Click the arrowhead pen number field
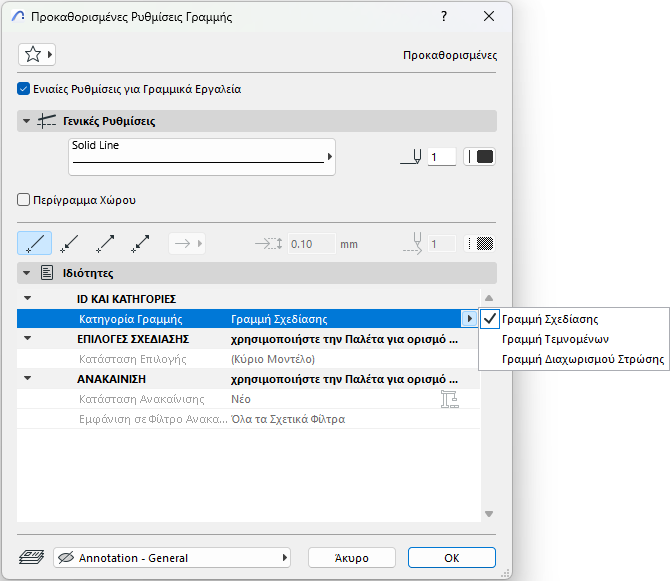671x581 pixels. (442, 244)
